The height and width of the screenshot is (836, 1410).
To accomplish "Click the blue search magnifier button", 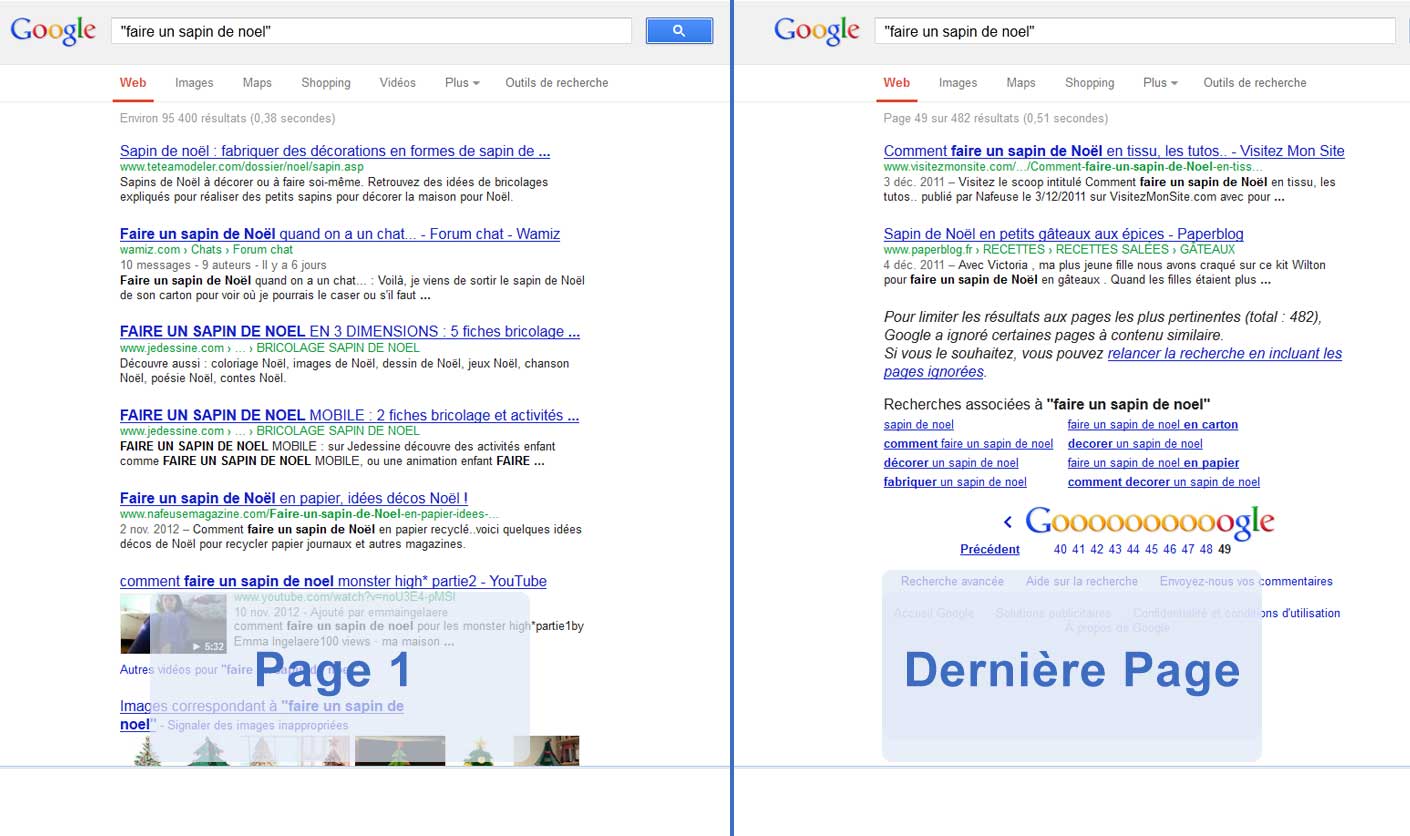I will coord(679,31).
